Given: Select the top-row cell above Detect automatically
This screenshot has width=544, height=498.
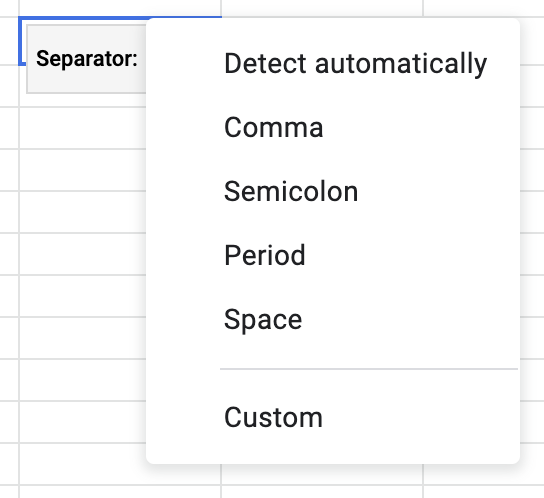Looking at the screenshot, I should [x=322, y=8].
